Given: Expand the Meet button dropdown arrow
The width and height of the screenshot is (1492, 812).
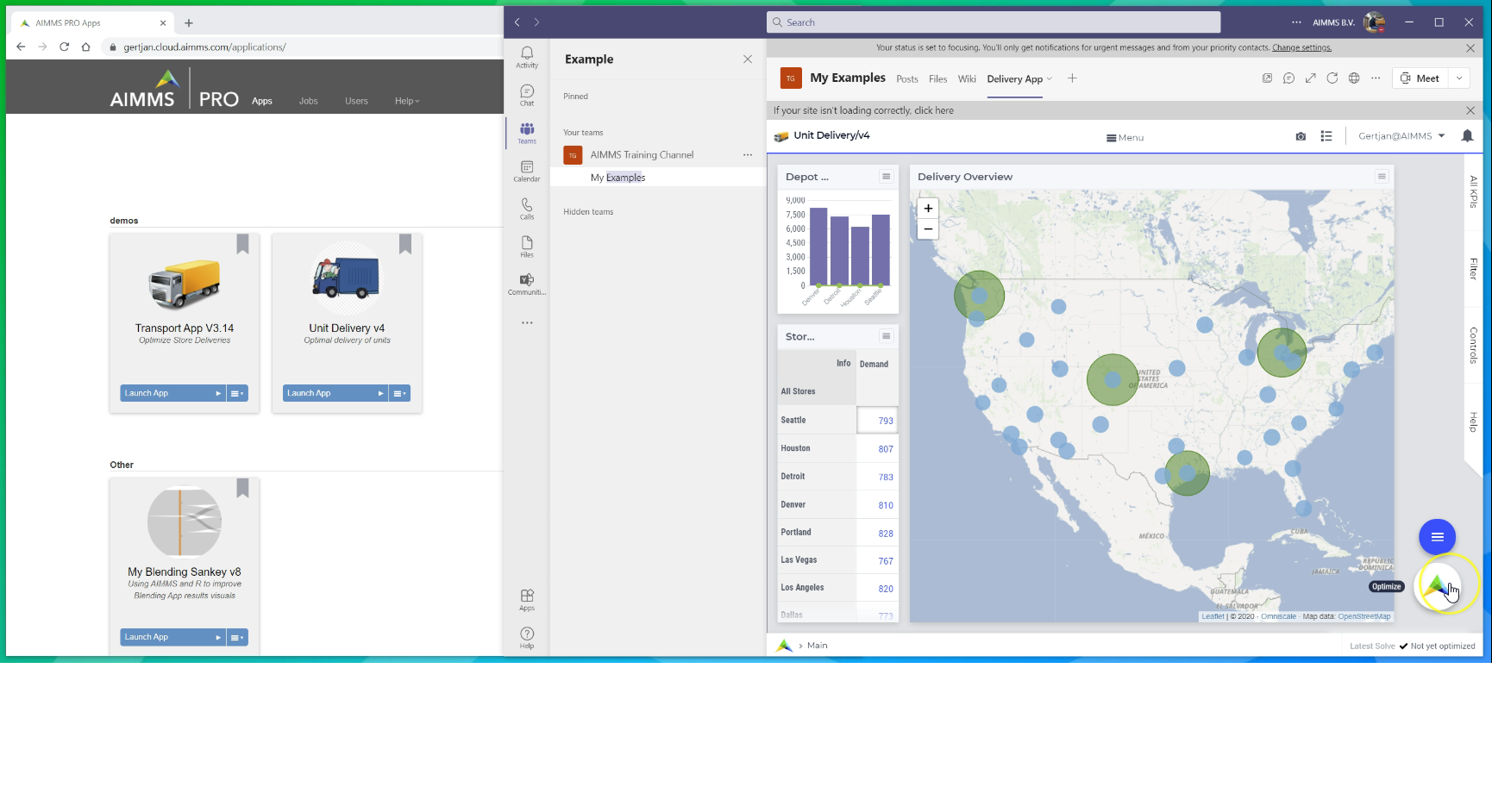Looking at the screenshot, I should coord(1459,78).
